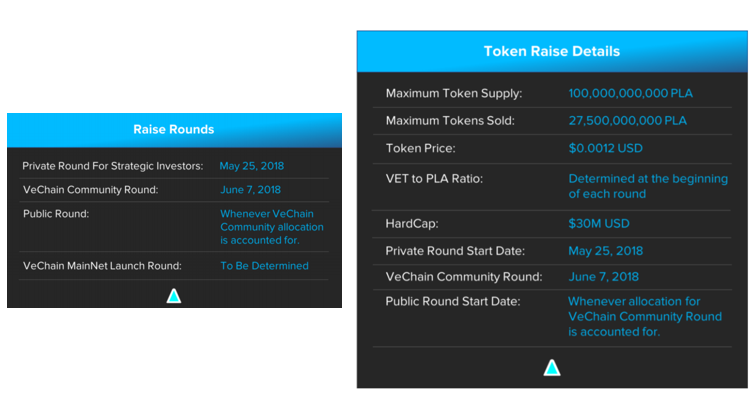
Task: Click the 27,500,000,000 PLA tokens sold value
Action: pos(627,120)
